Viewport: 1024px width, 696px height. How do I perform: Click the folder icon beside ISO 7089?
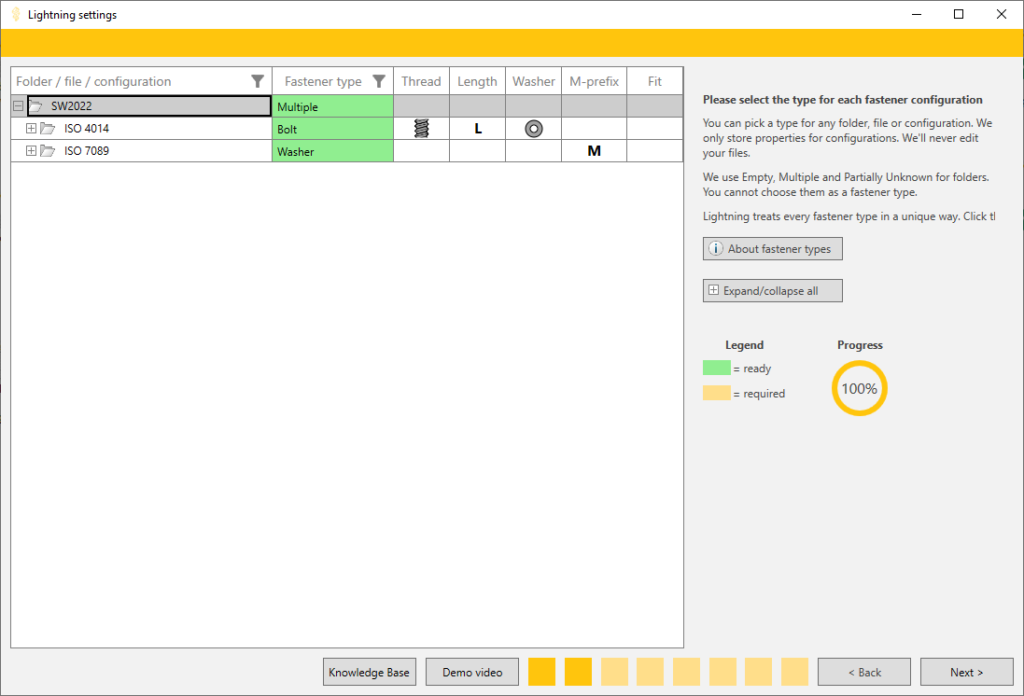pyautogui.click(x=47, y=150)
